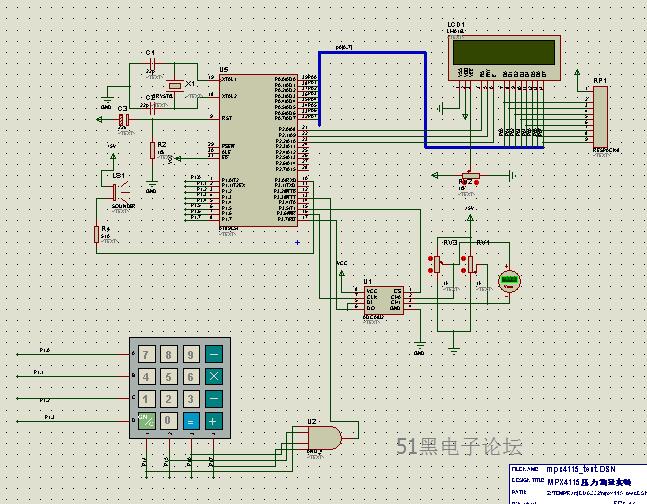Select the U5 microcontroller chip body
647x504 pixels.
[x=258, y=151]
